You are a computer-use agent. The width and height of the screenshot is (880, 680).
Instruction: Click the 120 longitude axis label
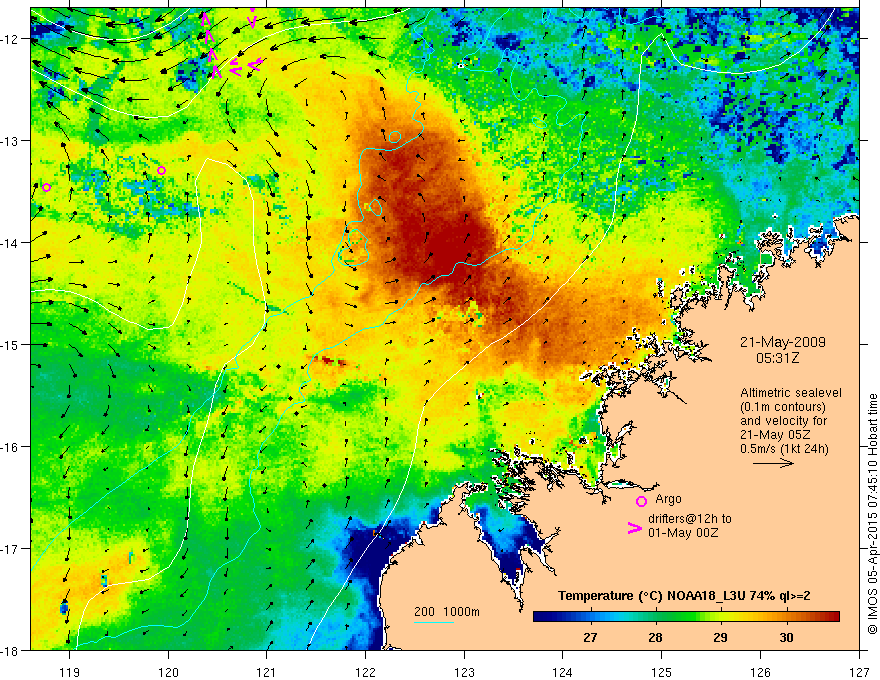point(168,672)
